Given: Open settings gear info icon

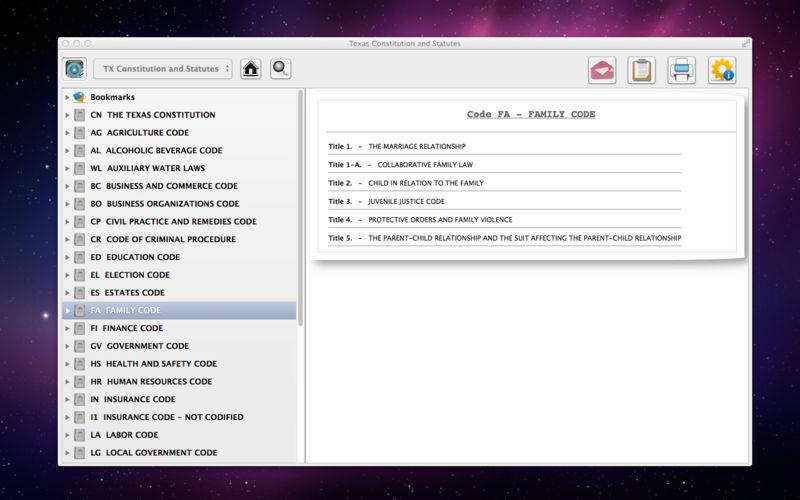Looking at the screenshot, I should tap(721, 70).
